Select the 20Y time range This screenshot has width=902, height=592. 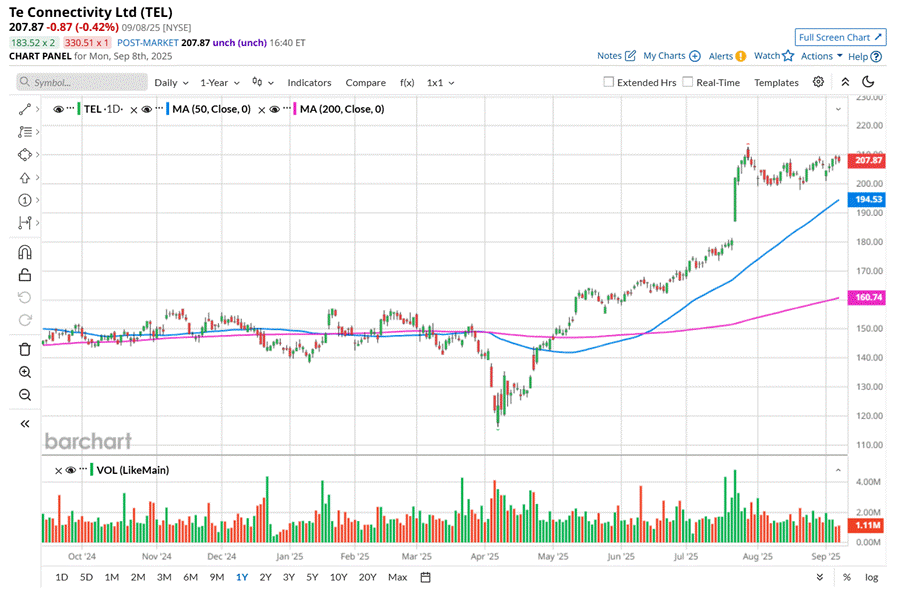[367, 577]
